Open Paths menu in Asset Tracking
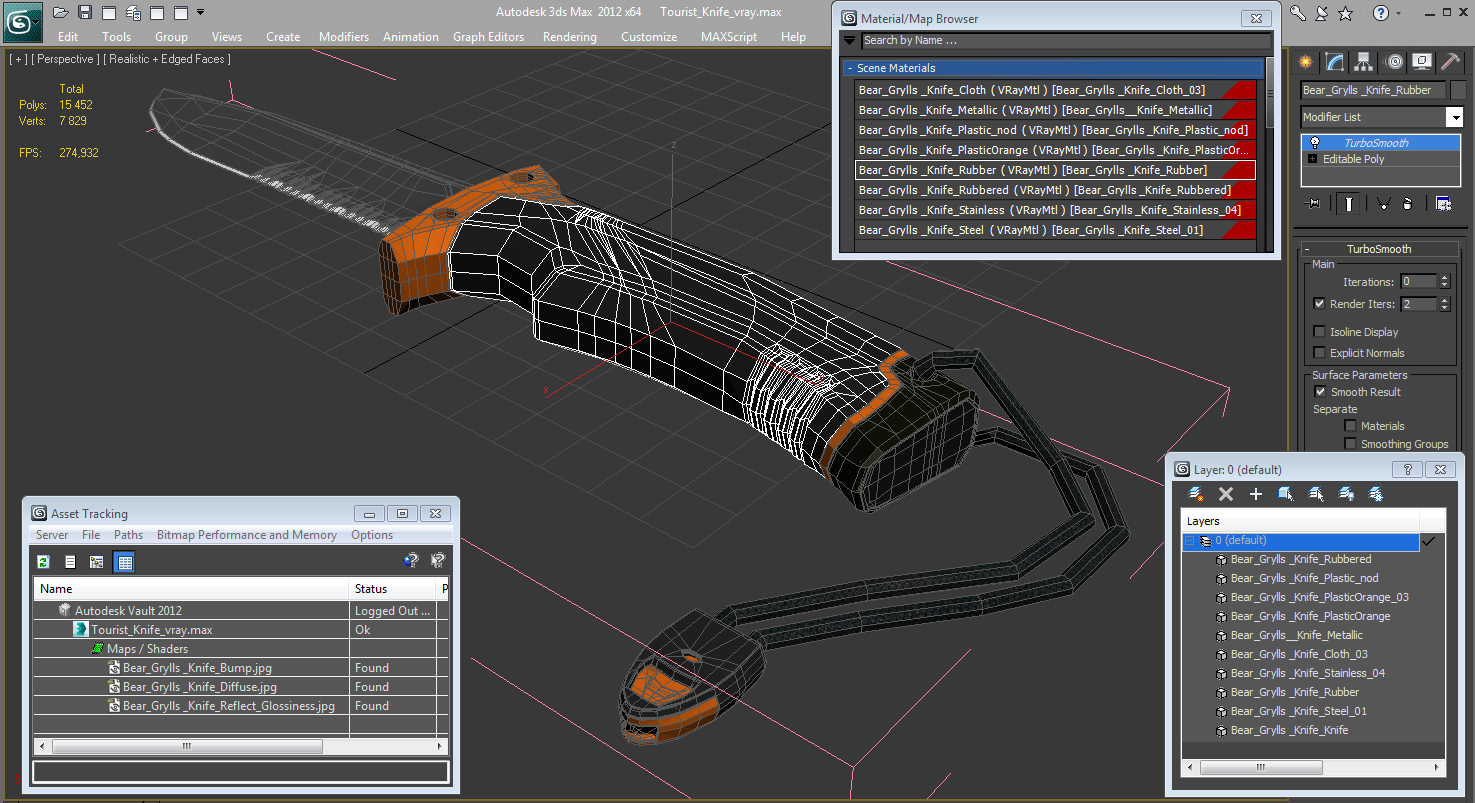 point(128,535)
